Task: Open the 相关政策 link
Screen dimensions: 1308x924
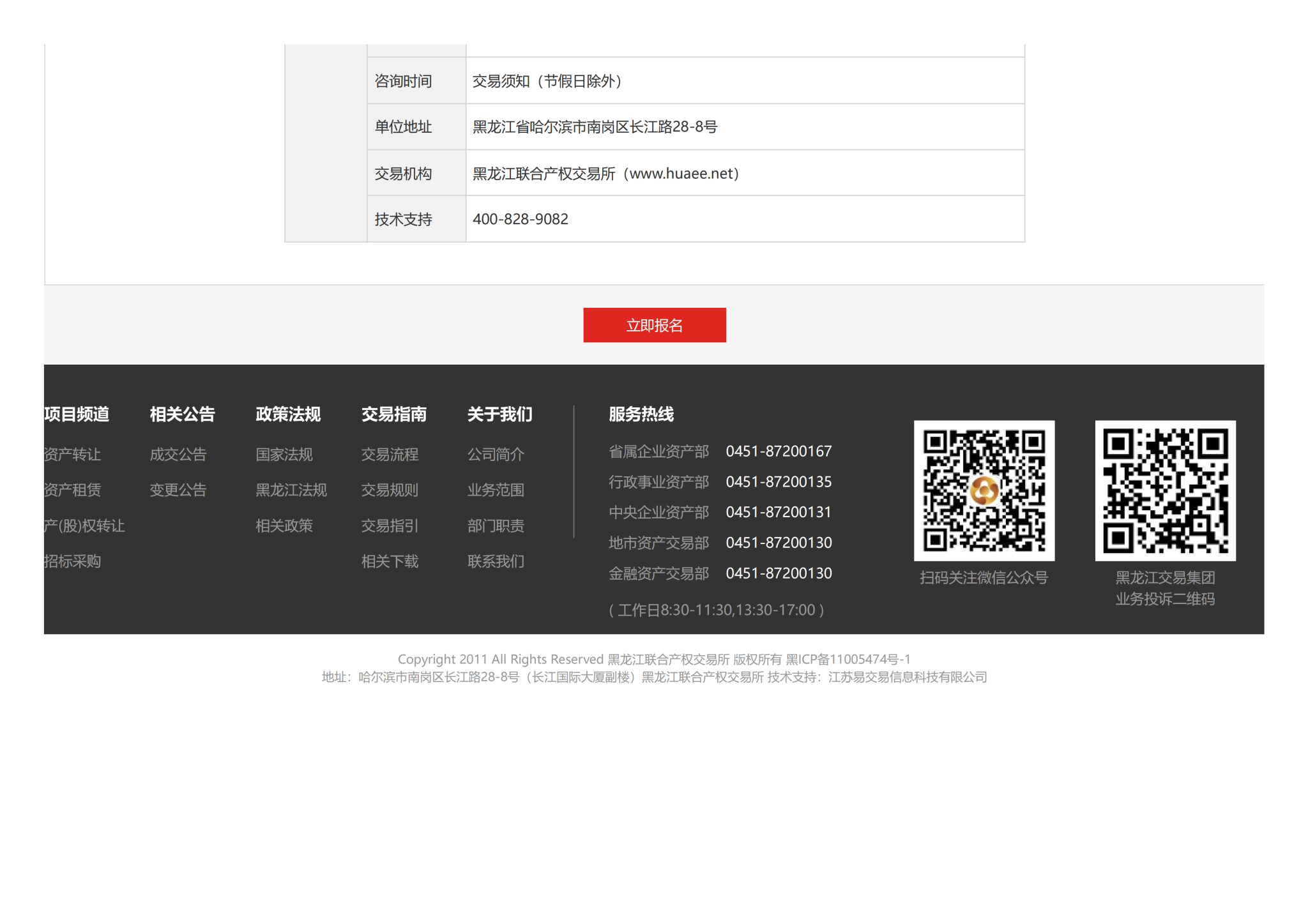Action: [x=284, y=526]
